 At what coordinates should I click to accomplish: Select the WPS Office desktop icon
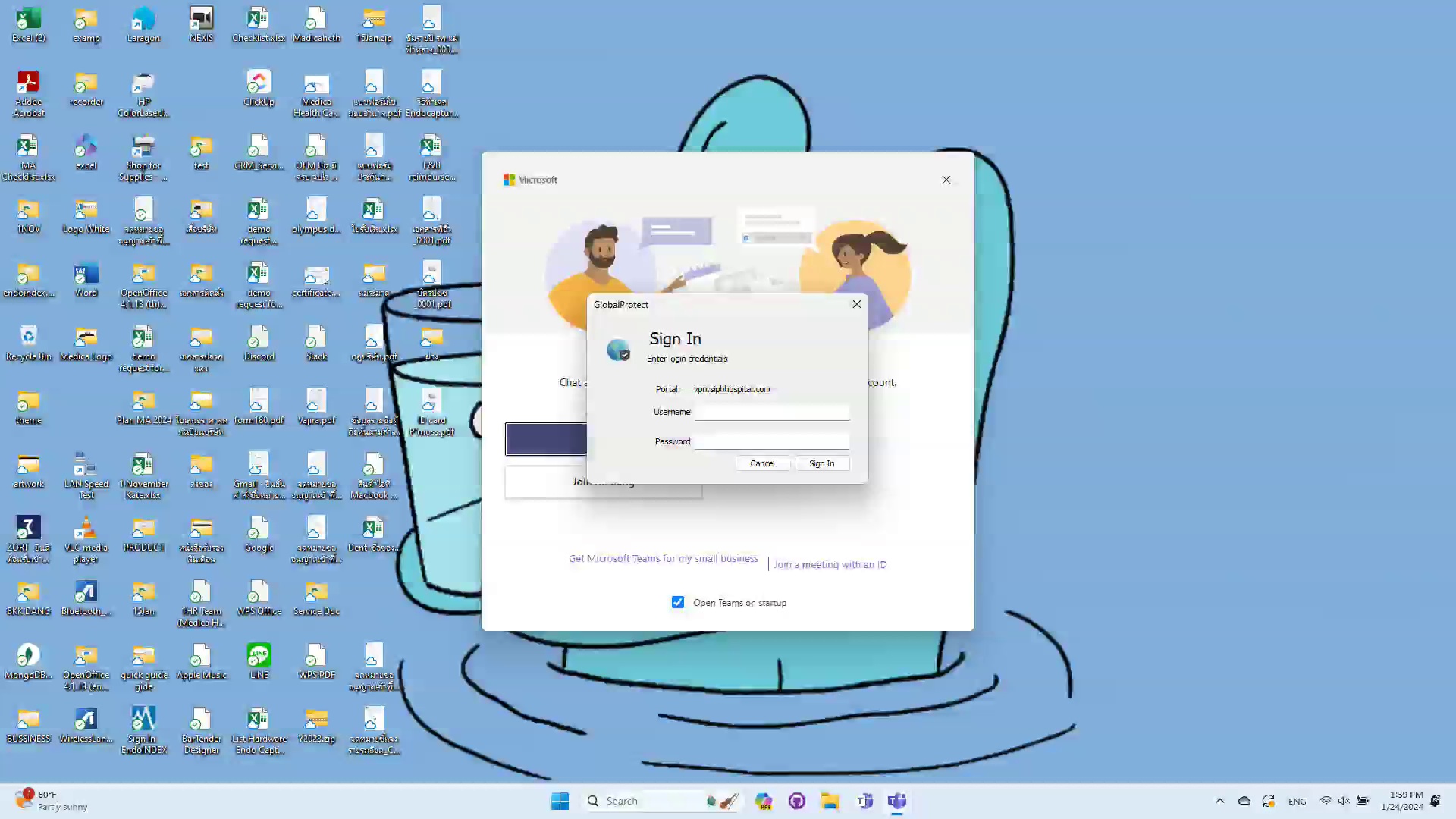(x=259, y=598)
